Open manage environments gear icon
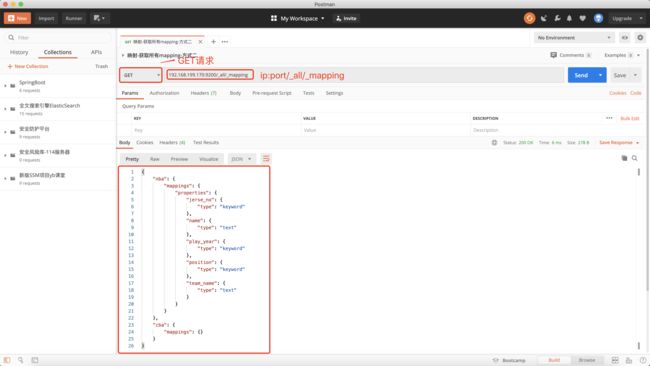Viewport: 650px width, 366px height. click(x=640, y=38)
